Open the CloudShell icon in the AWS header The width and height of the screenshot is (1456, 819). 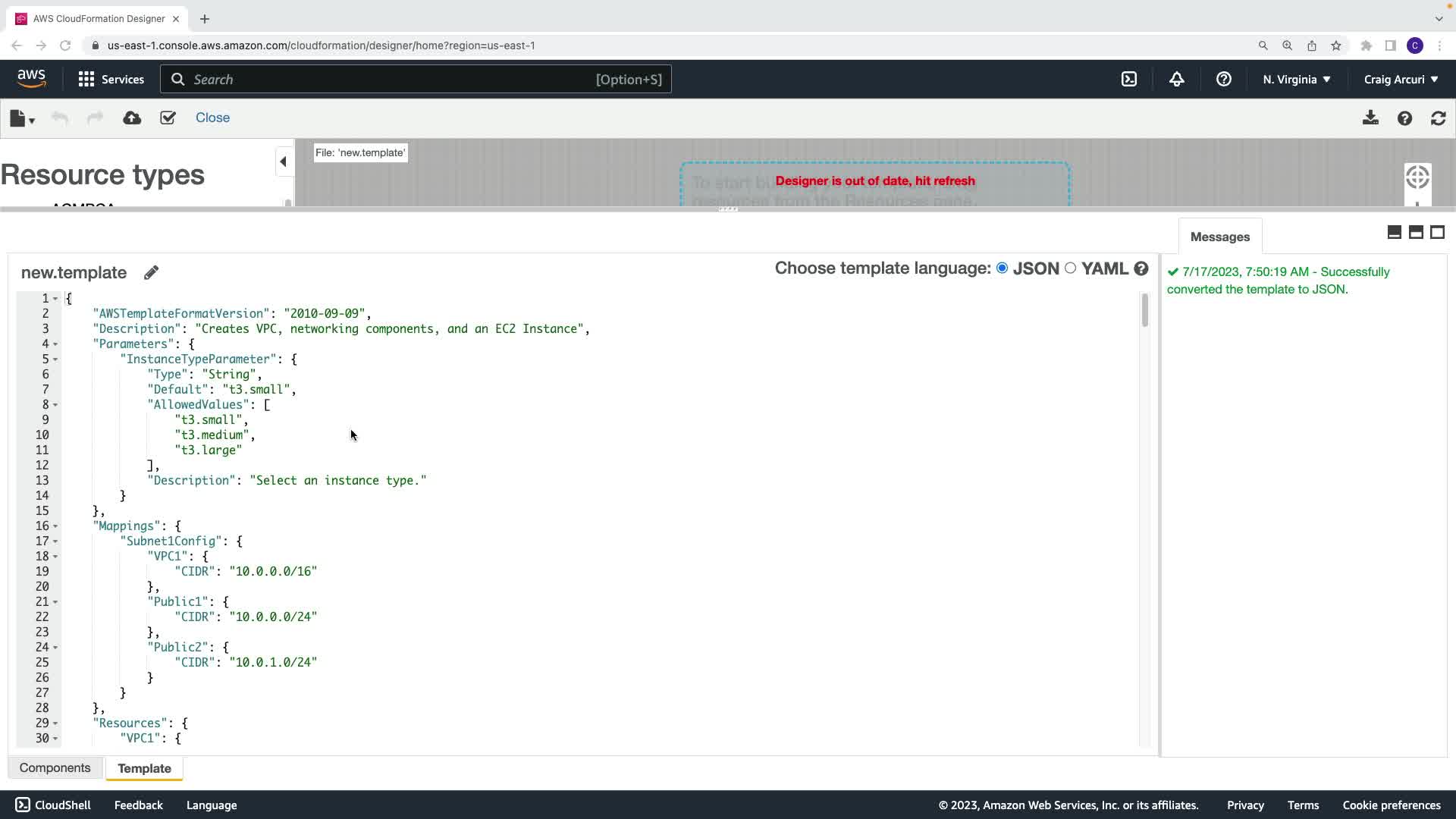tap(1129, 80)
